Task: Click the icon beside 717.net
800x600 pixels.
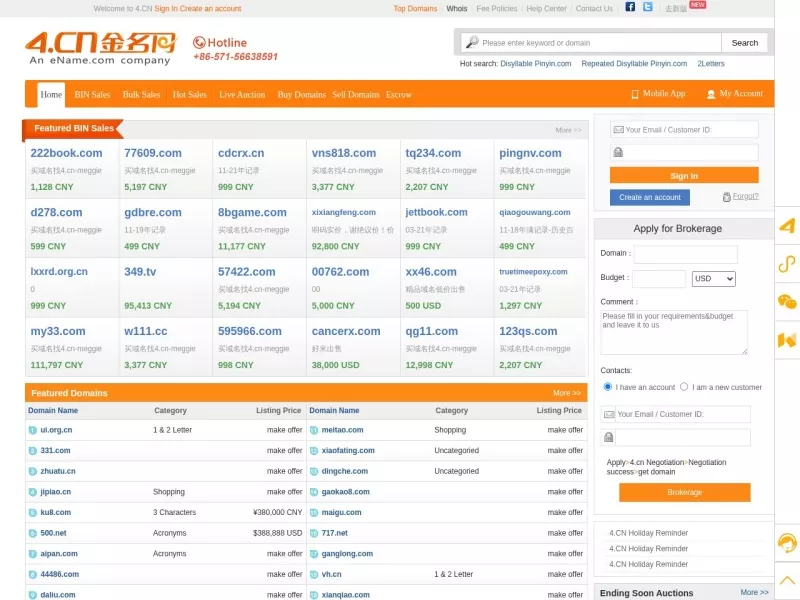Action: [x=314, y=533]
